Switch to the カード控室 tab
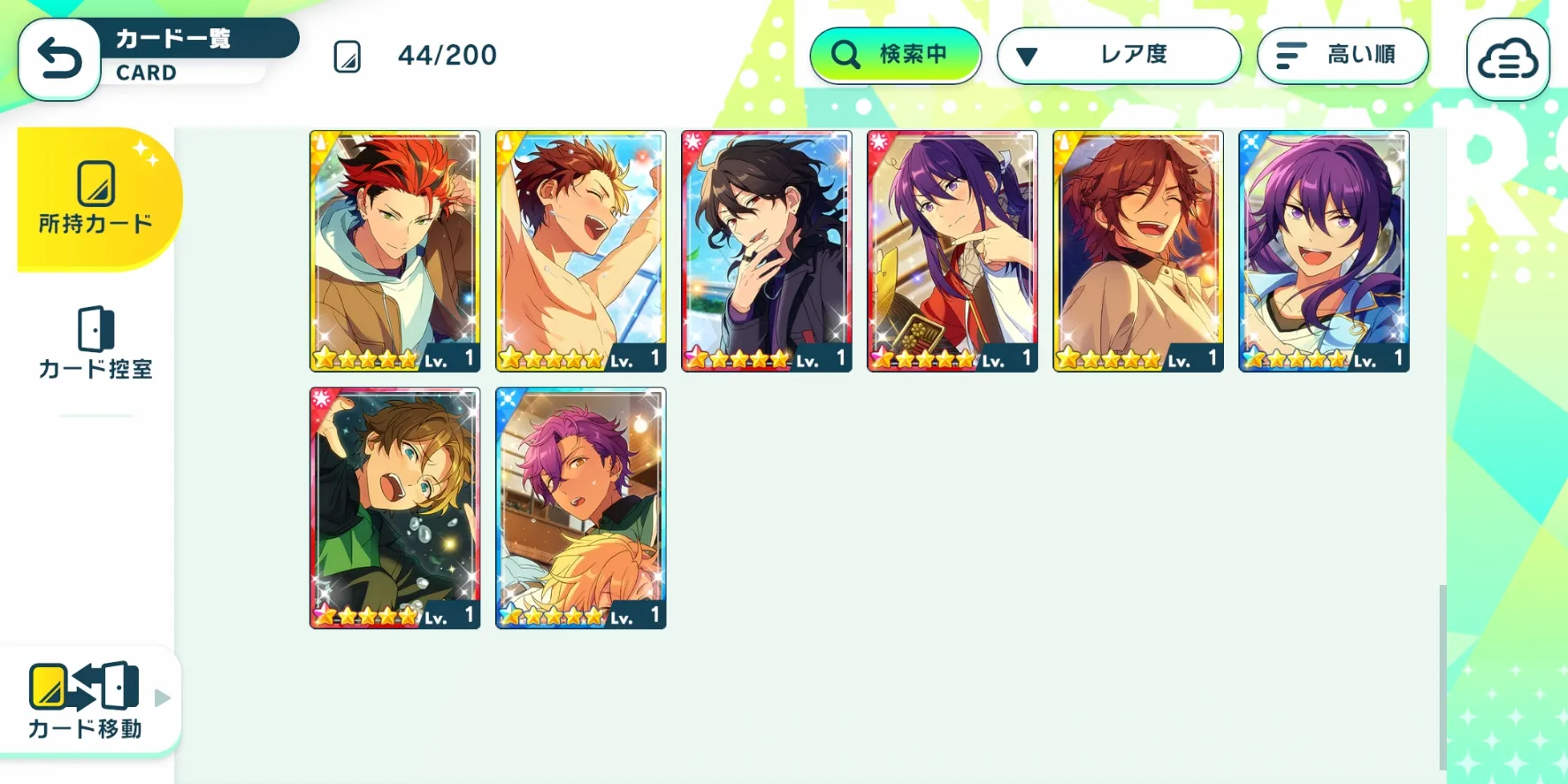 pyautogui.click(x=96, y=343)
